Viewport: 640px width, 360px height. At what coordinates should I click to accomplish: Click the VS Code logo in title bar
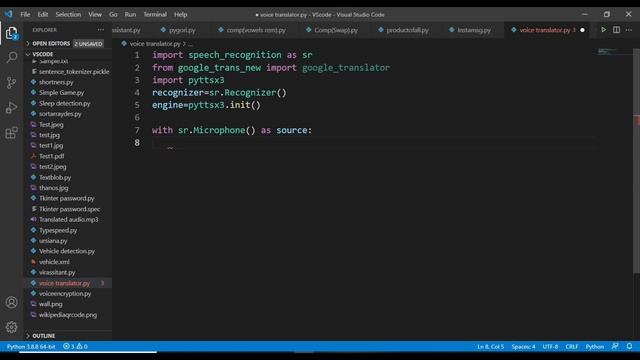(x=9, y=14)
